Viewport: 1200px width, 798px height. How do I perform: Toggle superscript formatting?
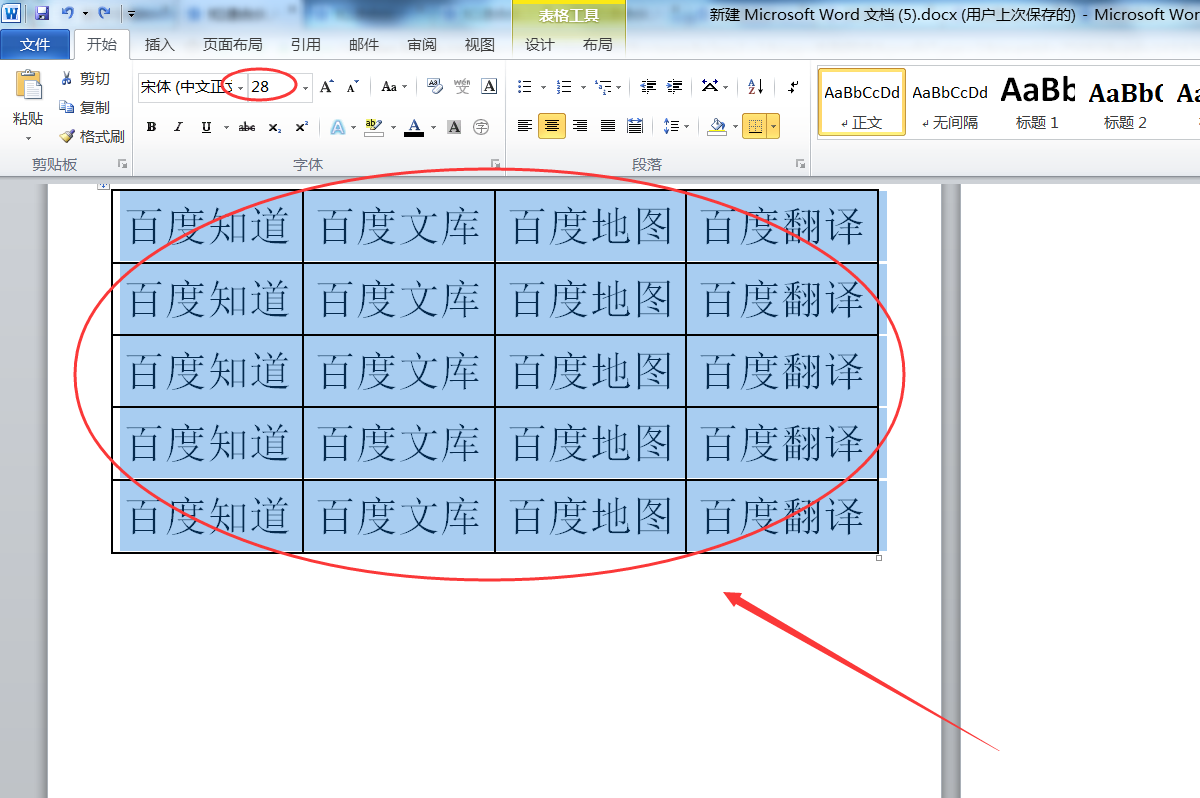pyautogui.click(x=301, y=127)
